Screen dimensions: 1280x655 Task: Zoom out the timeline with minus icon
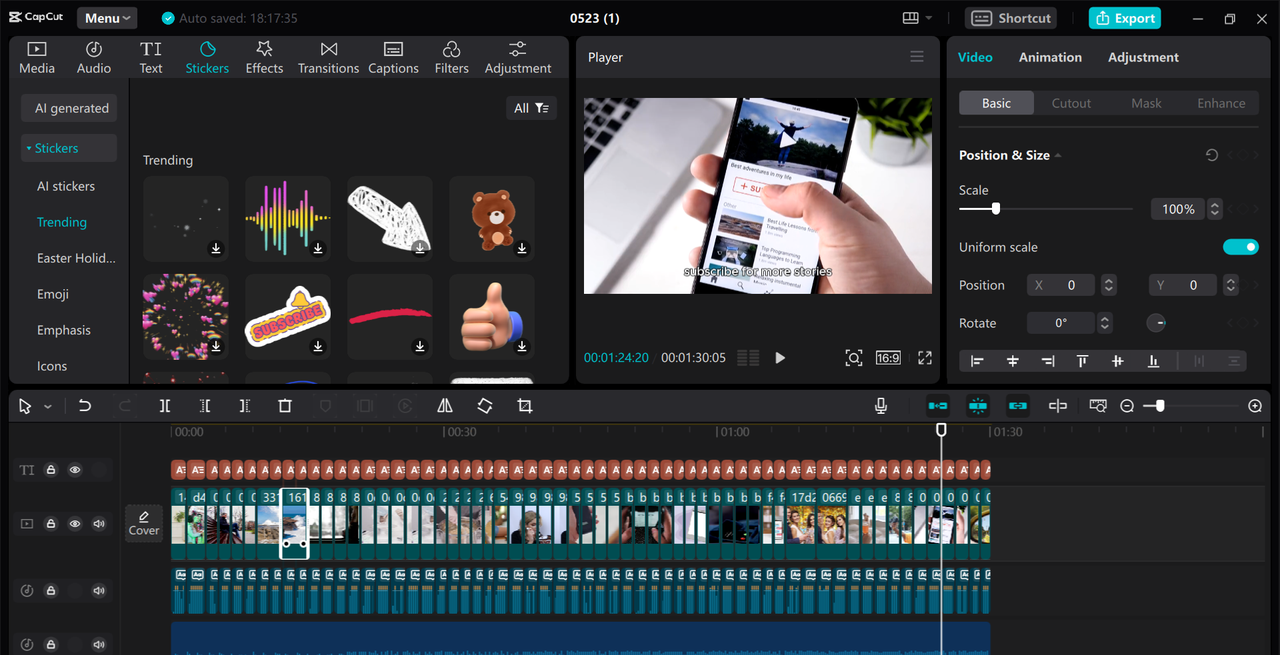tap(1127, 406)
